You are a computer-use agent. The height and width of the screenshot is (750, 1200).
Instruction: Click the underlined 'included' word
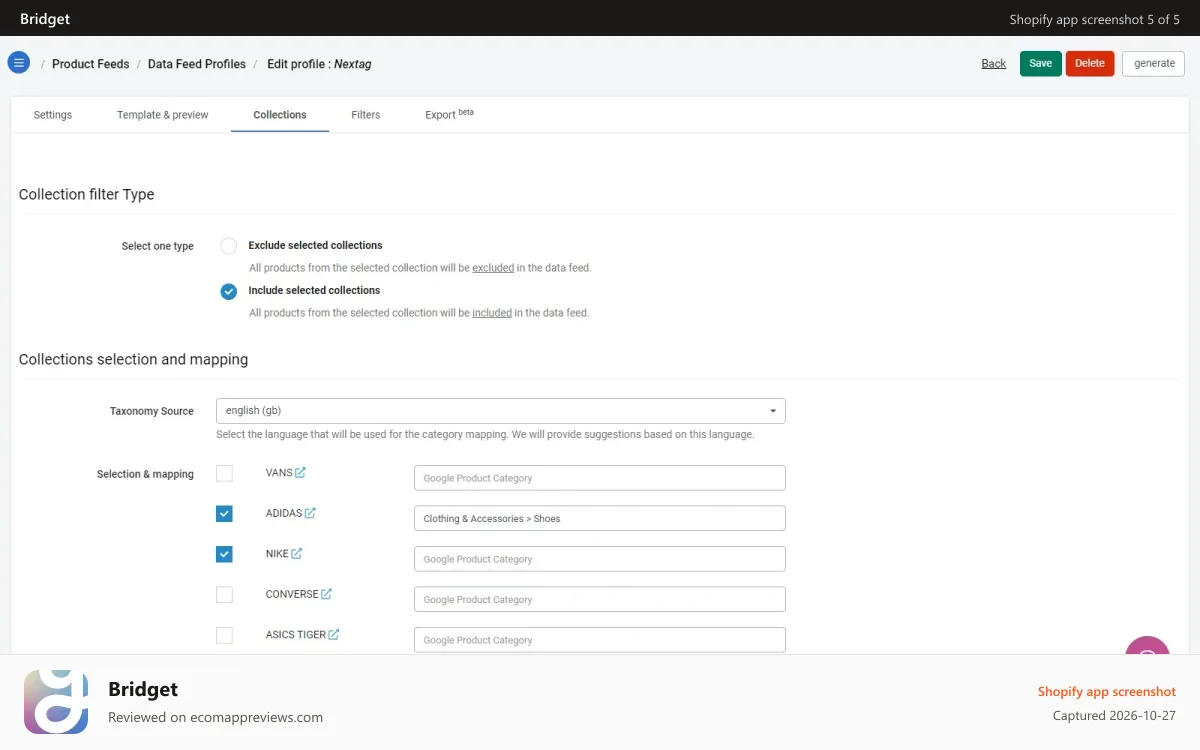(x=492, y=313)
